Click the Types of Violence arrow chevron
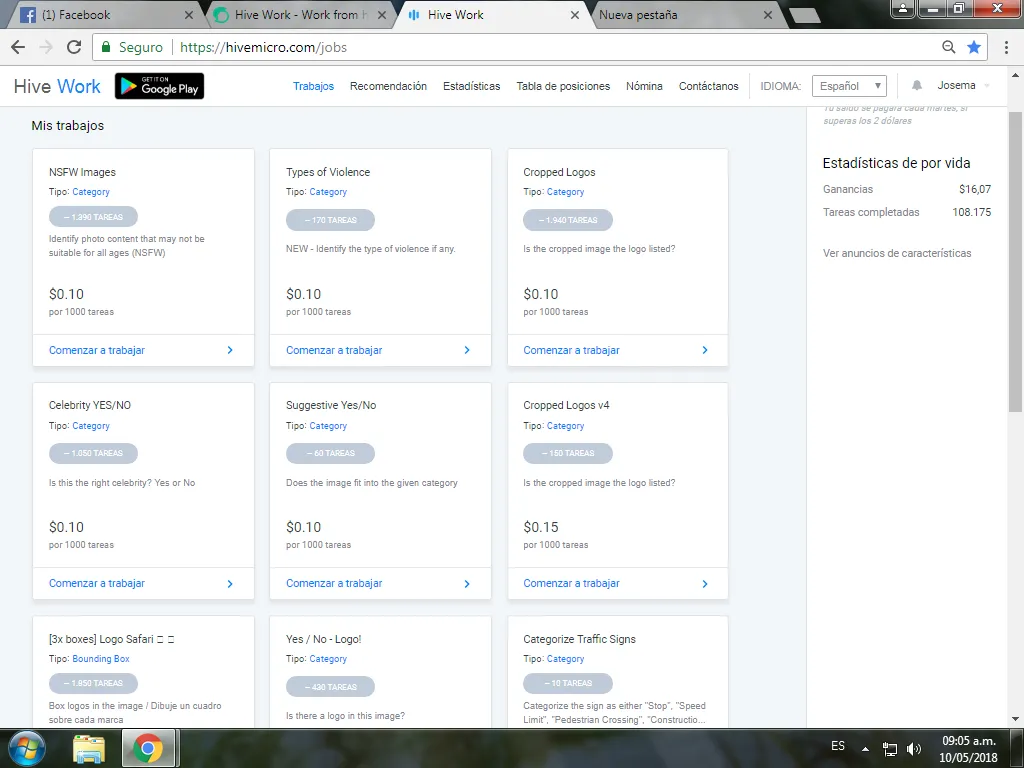 [x=467, y=350]
